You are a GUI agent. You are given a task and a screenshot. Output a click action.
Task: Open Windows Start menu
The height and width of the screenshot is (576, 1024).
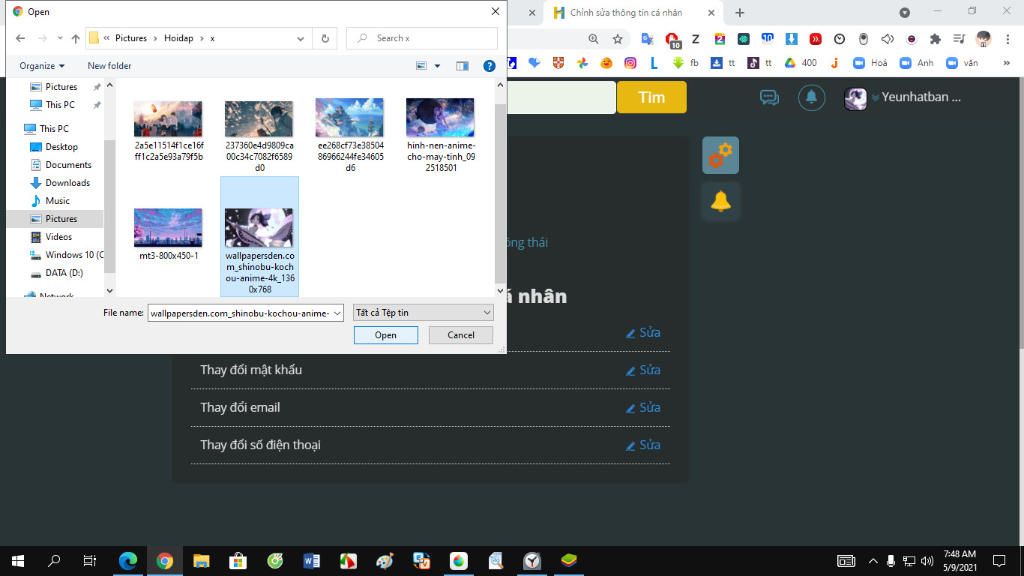click(18, 561)
